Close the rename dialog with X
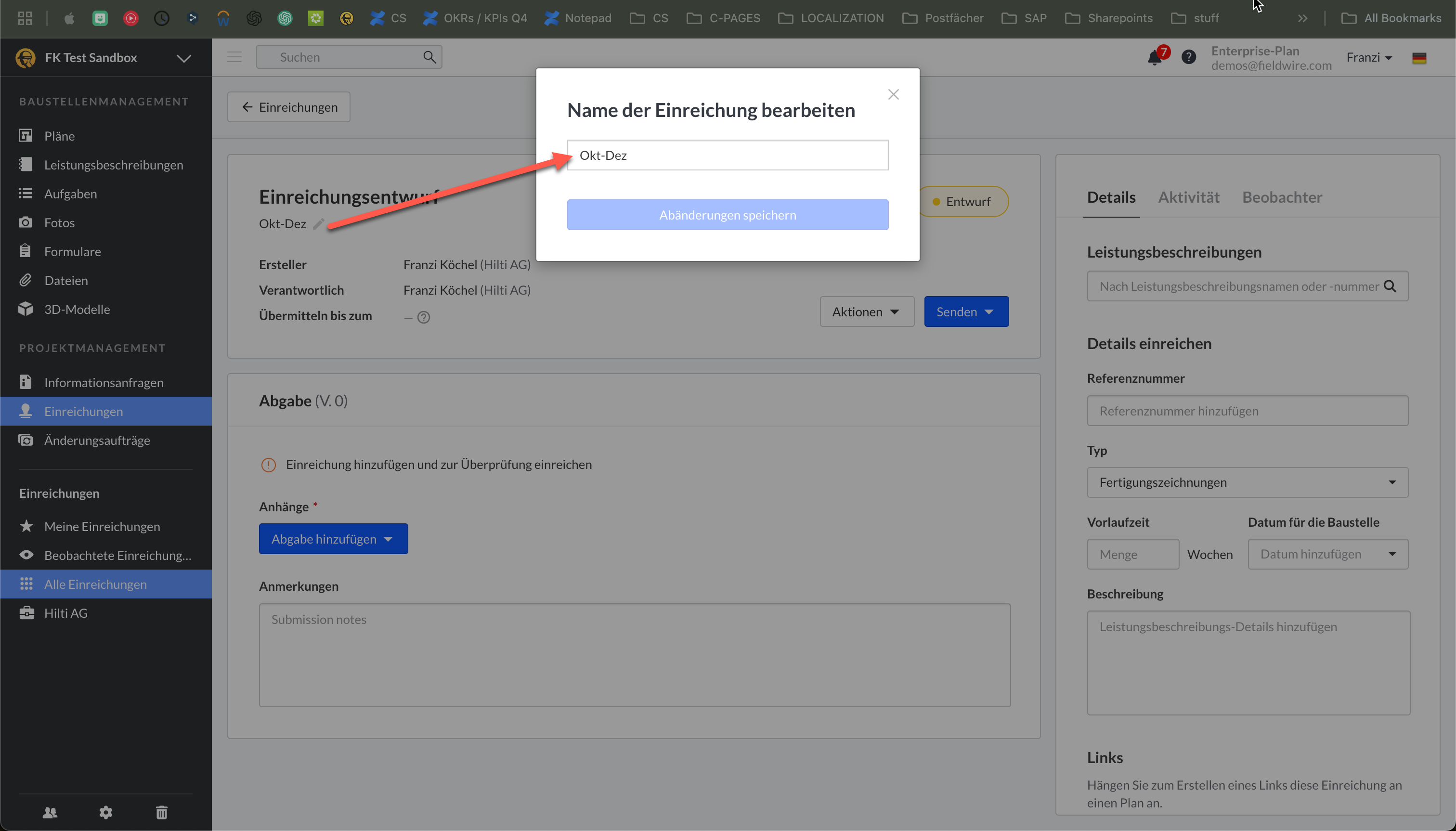The height and width of the screenshot is (831, 1456). (893, 94)
